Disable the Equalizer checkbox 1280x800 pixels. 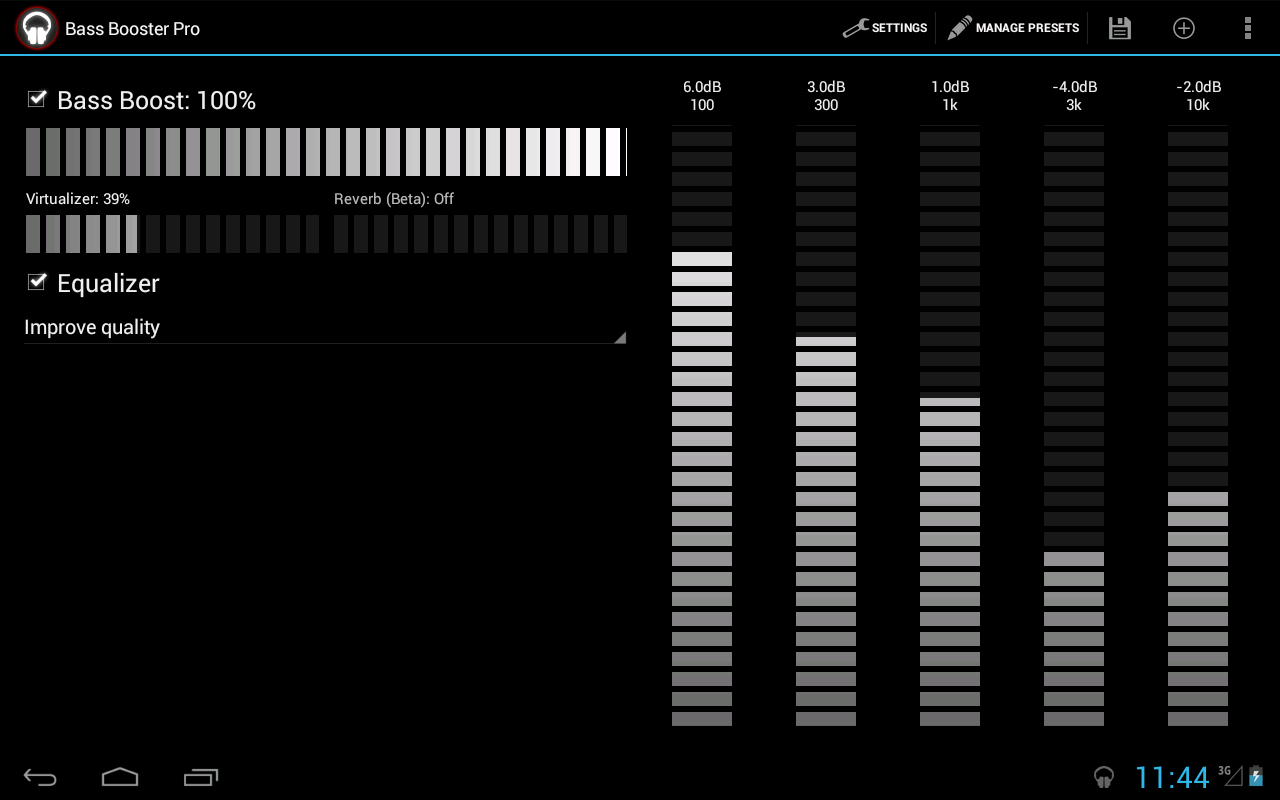37,281
